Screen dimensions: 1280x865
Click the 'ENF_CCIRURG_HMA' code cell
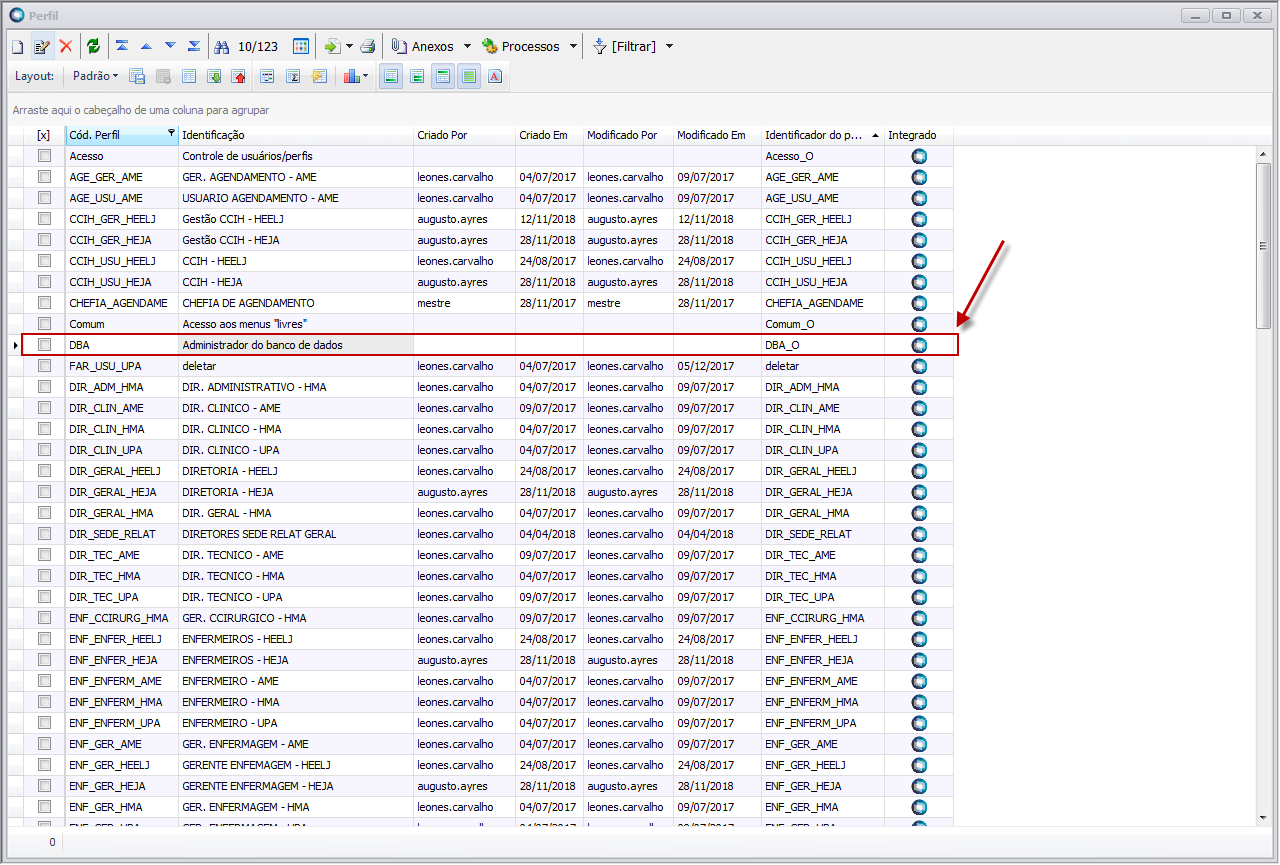(x=122, y=618)
